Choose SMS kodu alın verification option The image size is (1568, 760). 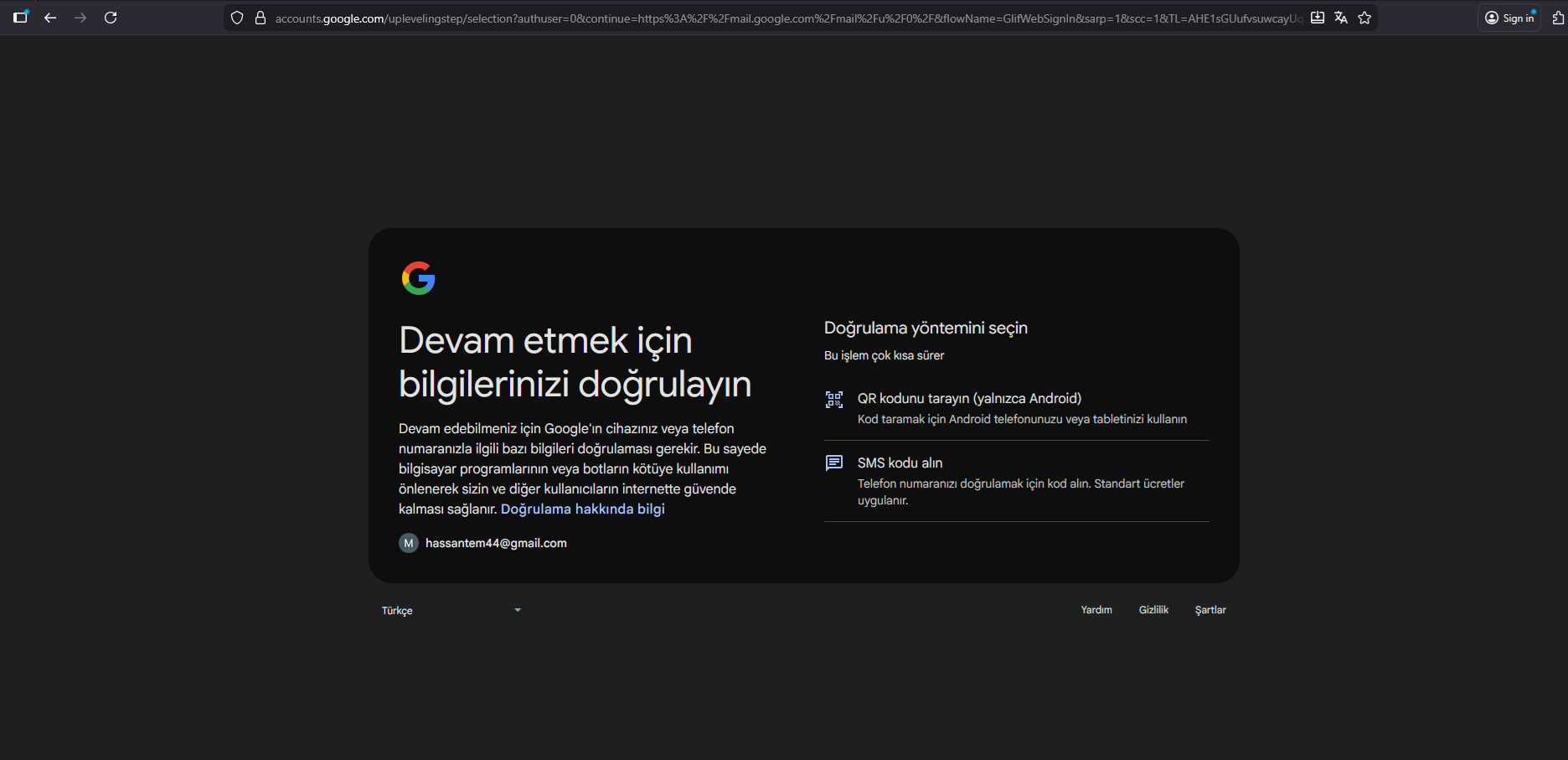coord(1017,481)
